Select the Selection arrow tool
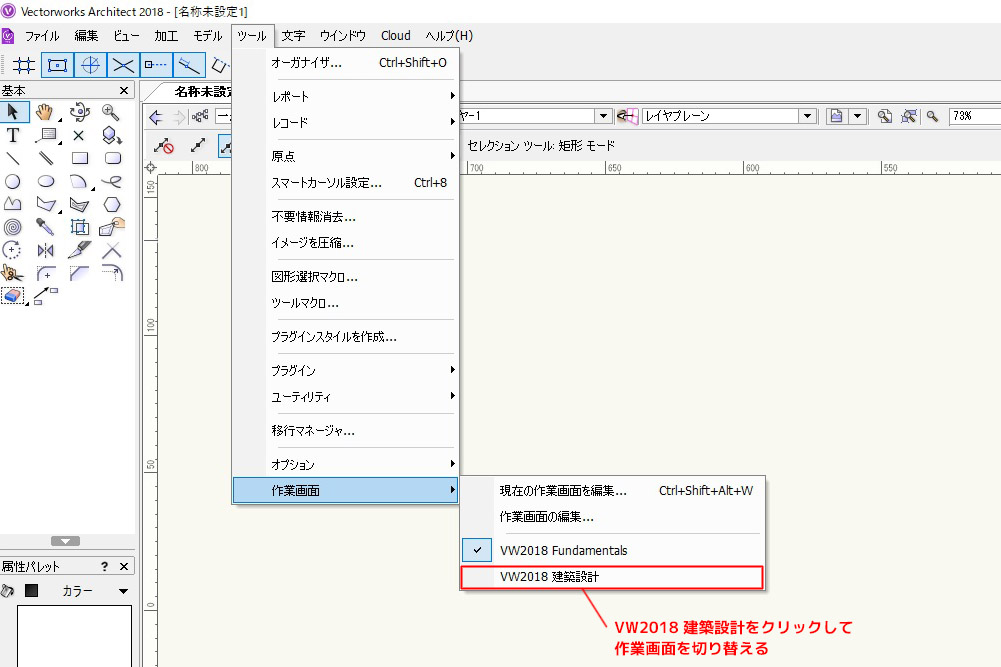The width and height of the screenshot is (1001, 667). (13, 112)
